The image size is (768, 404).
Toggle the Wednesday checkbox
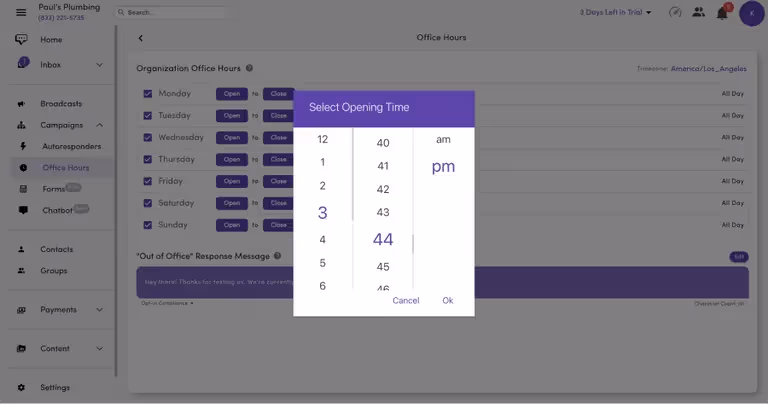pyautogui.click(x=147, y=137)
